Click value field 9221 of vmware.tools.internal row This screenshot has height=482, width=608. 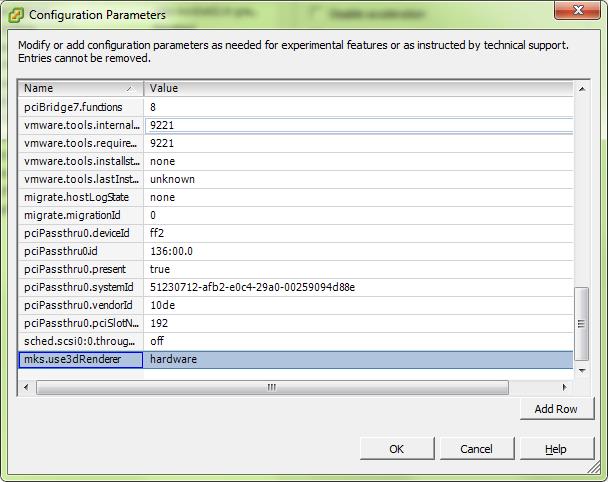pos(358,125)
